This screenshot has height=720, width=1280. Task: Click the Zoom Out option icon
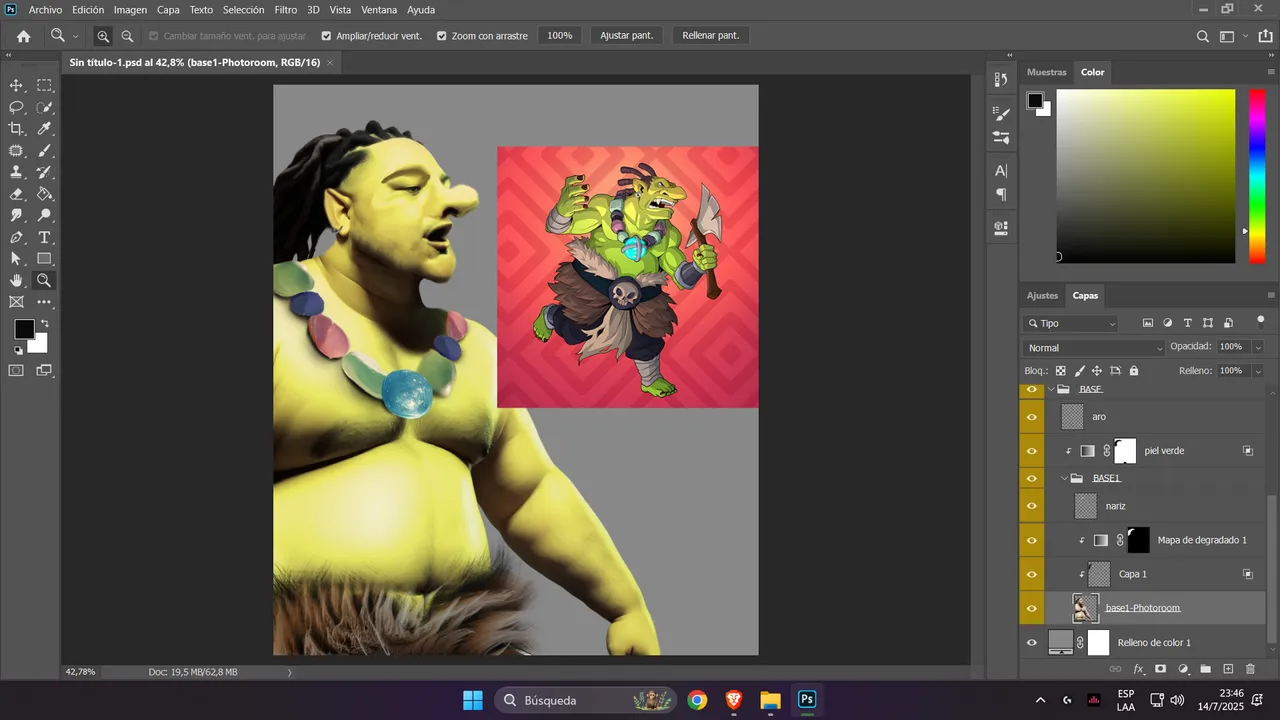click(x=127, y=36)
